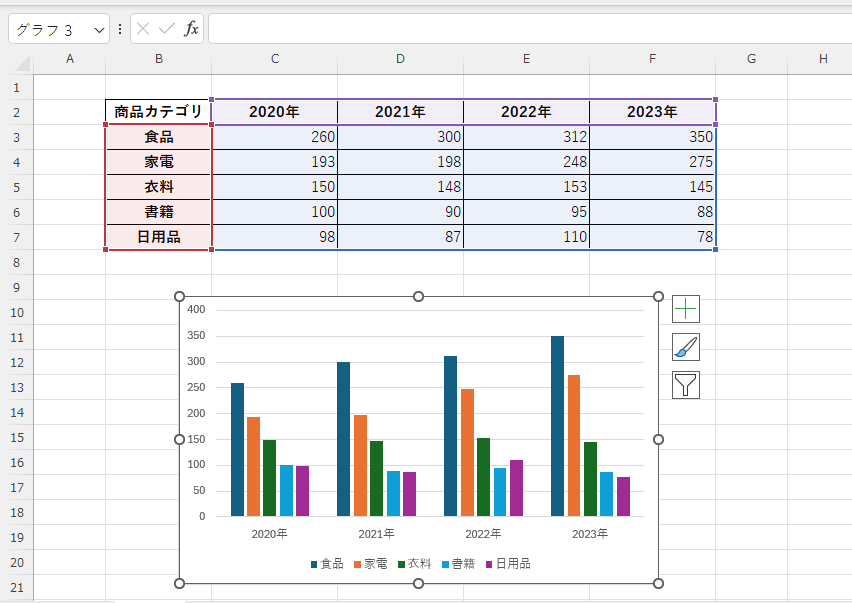Select the 日用品 category cell in table
Screen dimensions: 852x603
[159, 237]
